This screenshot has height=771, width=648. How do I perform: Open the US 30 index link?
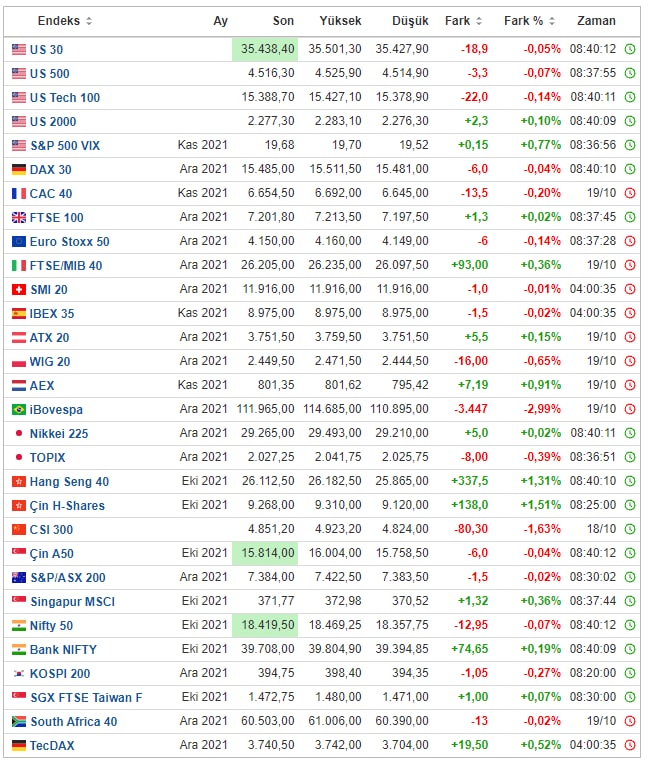pyautogui.click(x=46, y=50)
